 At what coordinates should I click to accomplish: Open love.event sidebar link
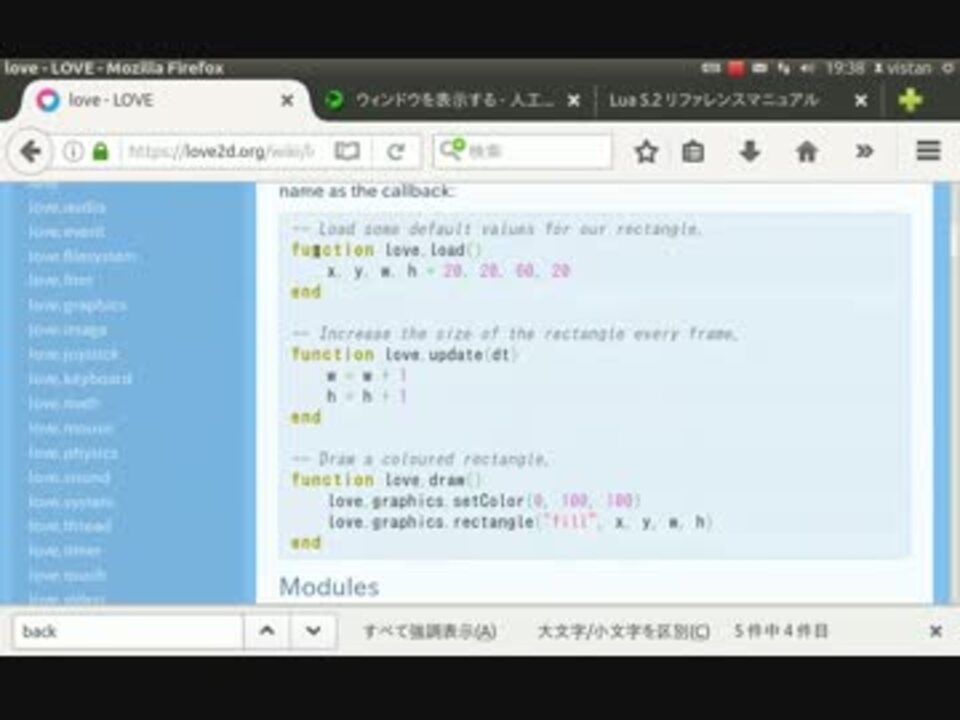66,231
